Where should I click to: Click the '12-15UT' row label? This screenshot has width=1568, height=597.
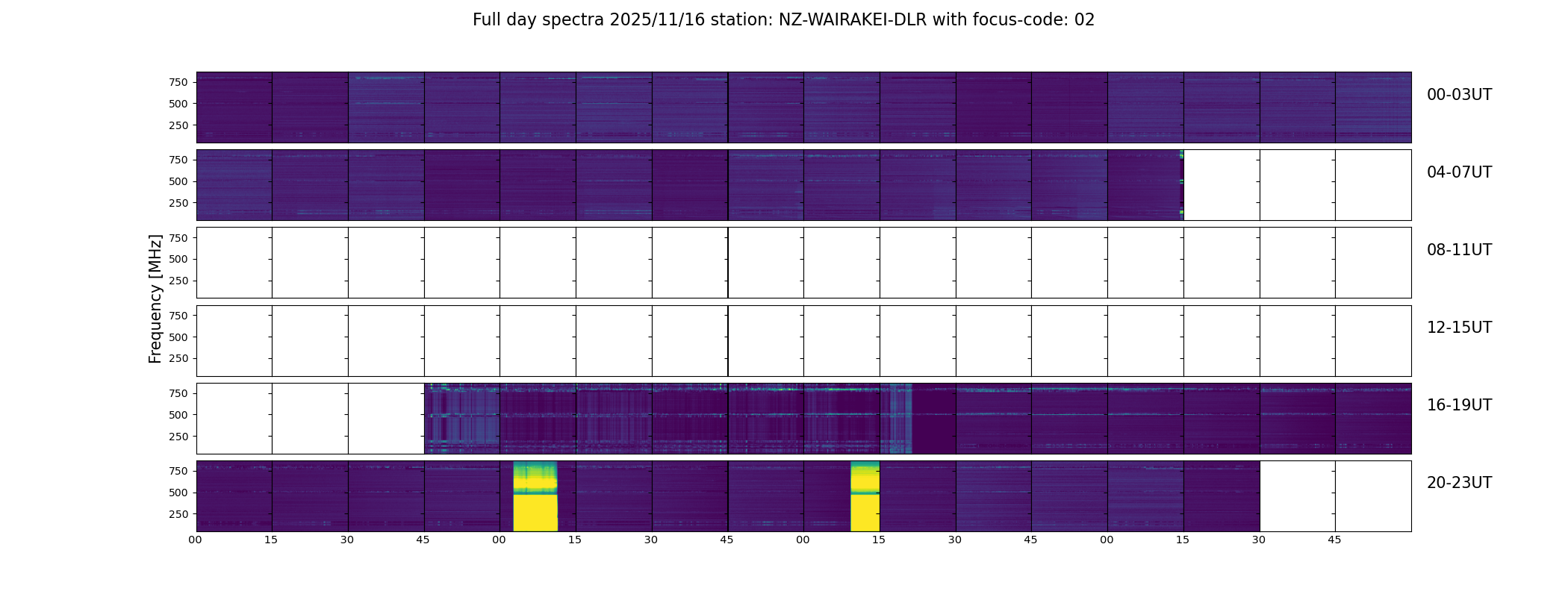point(1459,328)
